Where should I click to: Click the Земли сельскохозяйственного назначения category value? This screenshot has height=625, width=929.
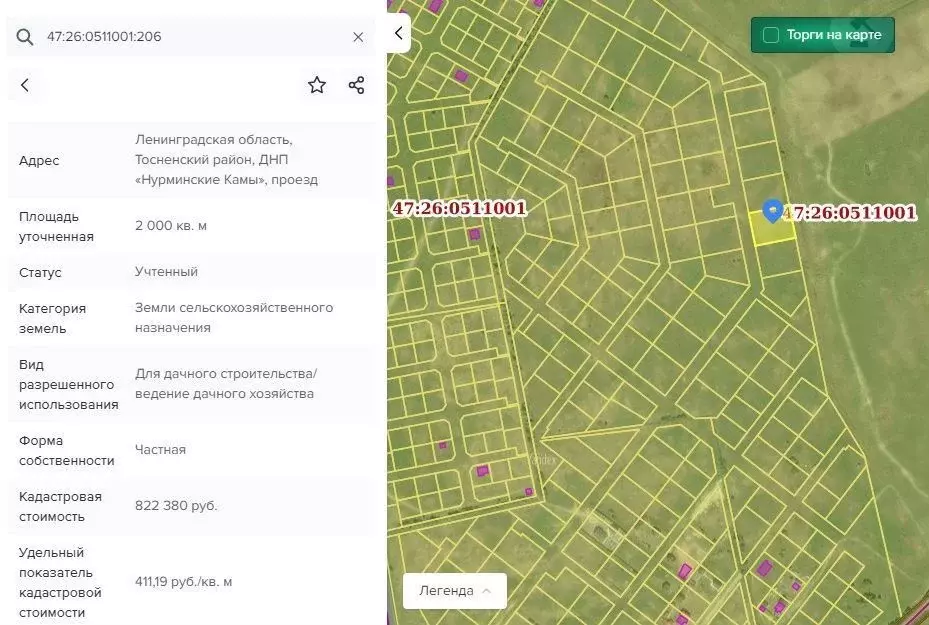[x=234, y=318]
